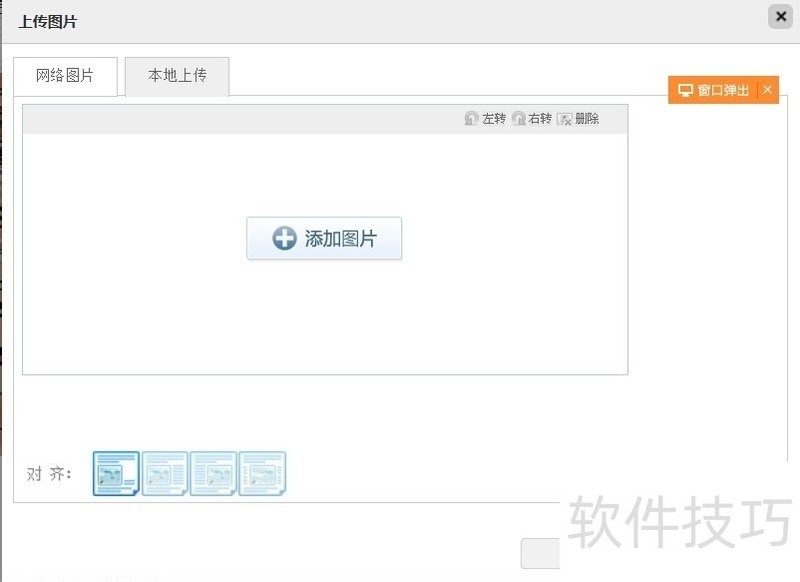Close the 上传图片 dialog
Viewport: 800px width, 582px height.
pyautogui.click(x=780, y=17)
